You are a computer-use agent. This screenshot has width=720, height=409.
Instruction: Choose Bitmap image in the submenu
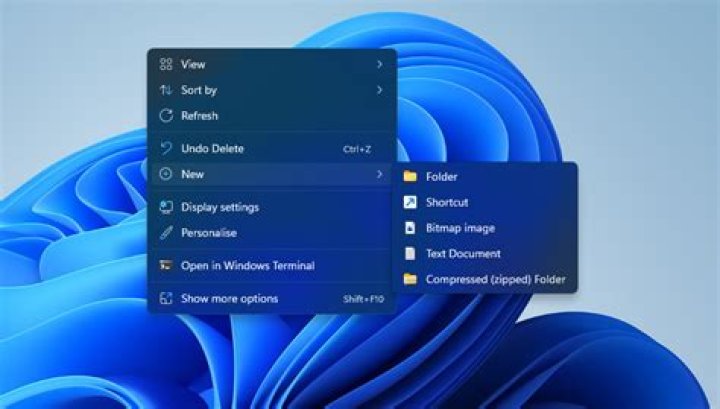486,228
